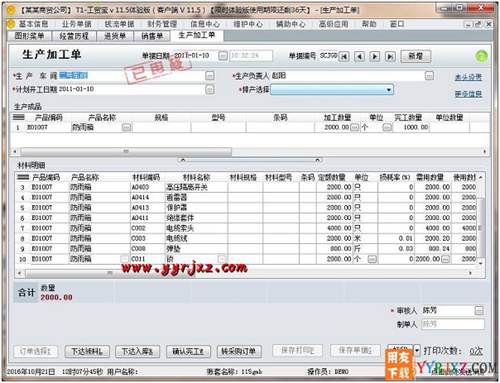Click the product table horizontal scrollbar

(x=126, y=152)
